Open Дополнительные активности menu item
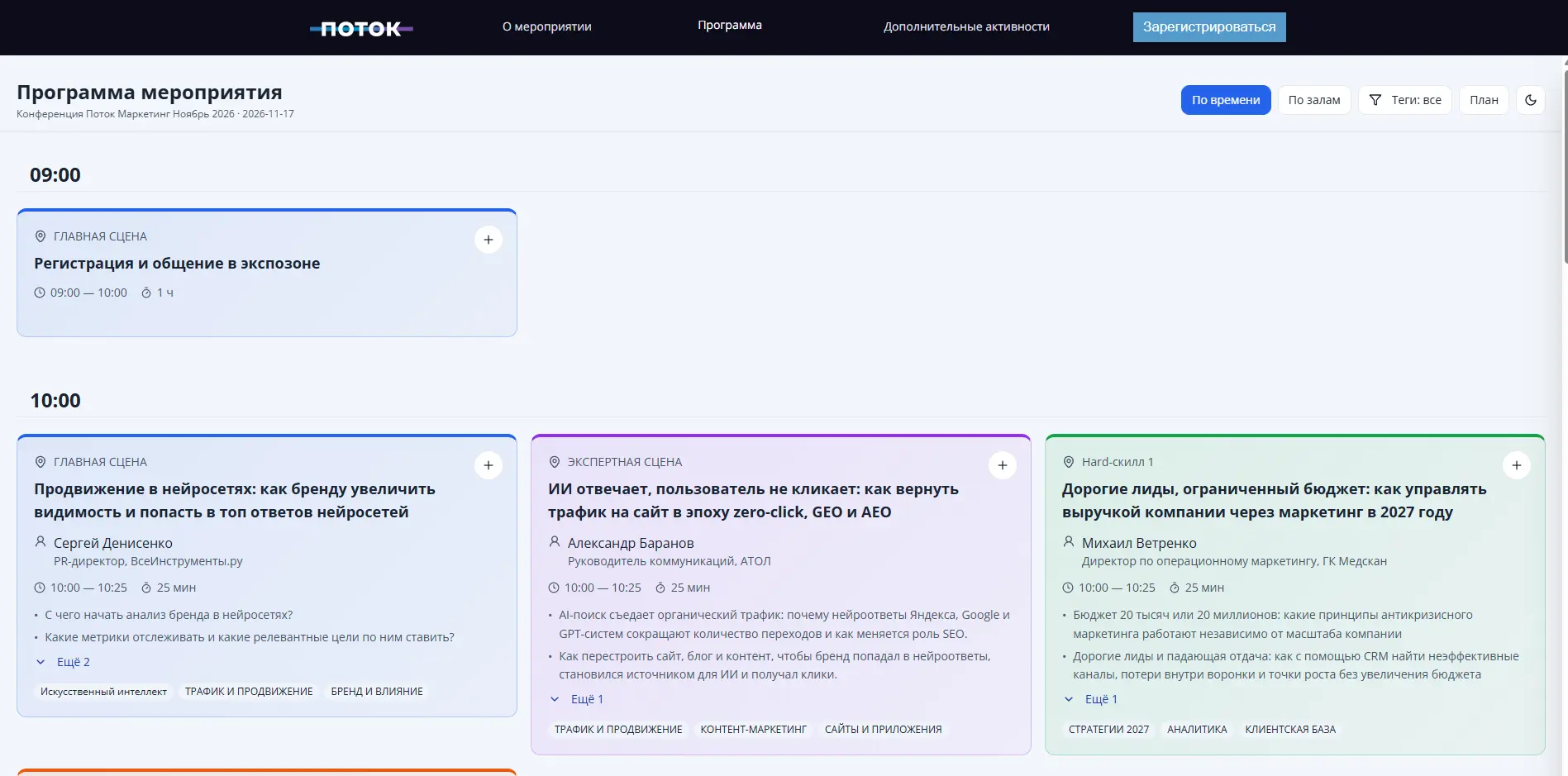Screen dimensions: 1568x776 click(966, 26)
